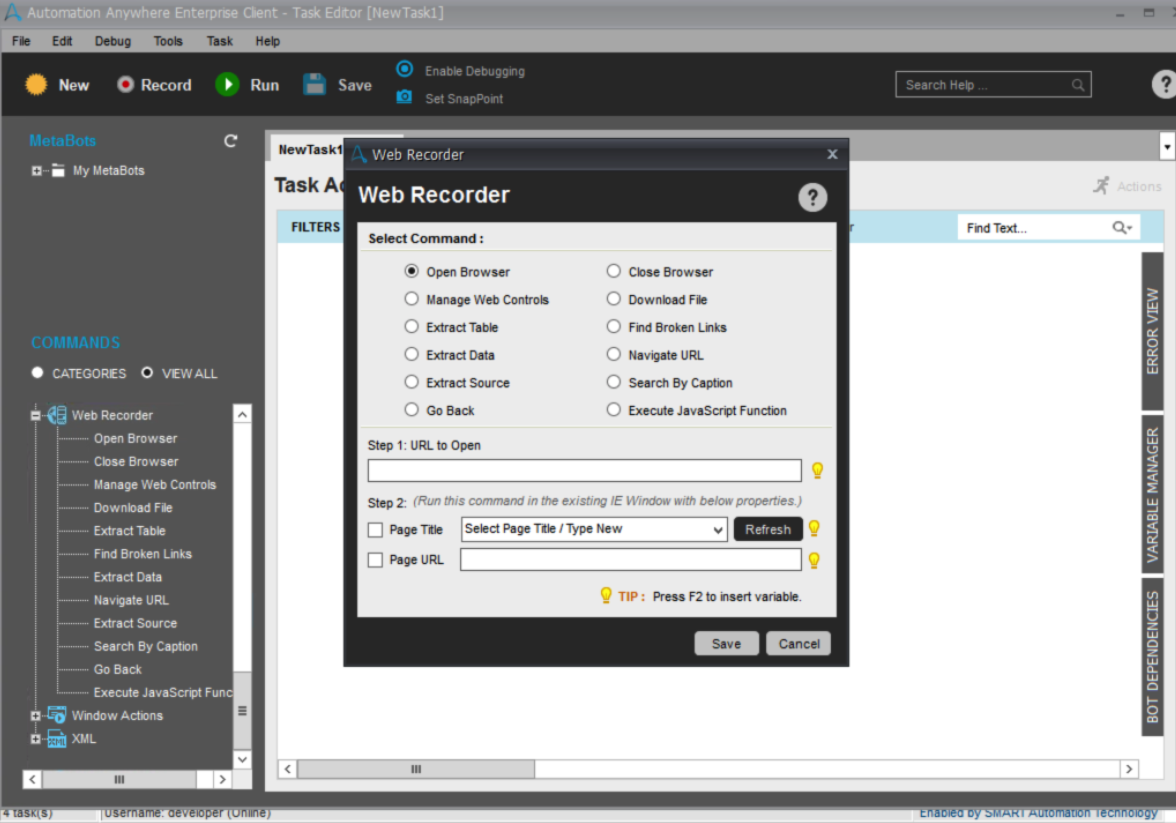Click the commands panel horizontal scrollbar thumb
The height and width of the screenshot is (823, 1176).
coord(119,779)
